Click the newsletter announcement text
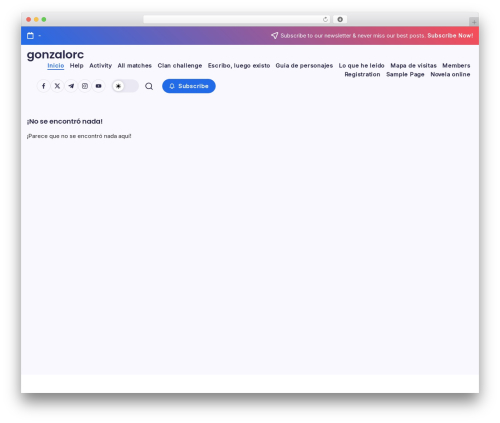 pyautogui.click(x=353, y=36)
